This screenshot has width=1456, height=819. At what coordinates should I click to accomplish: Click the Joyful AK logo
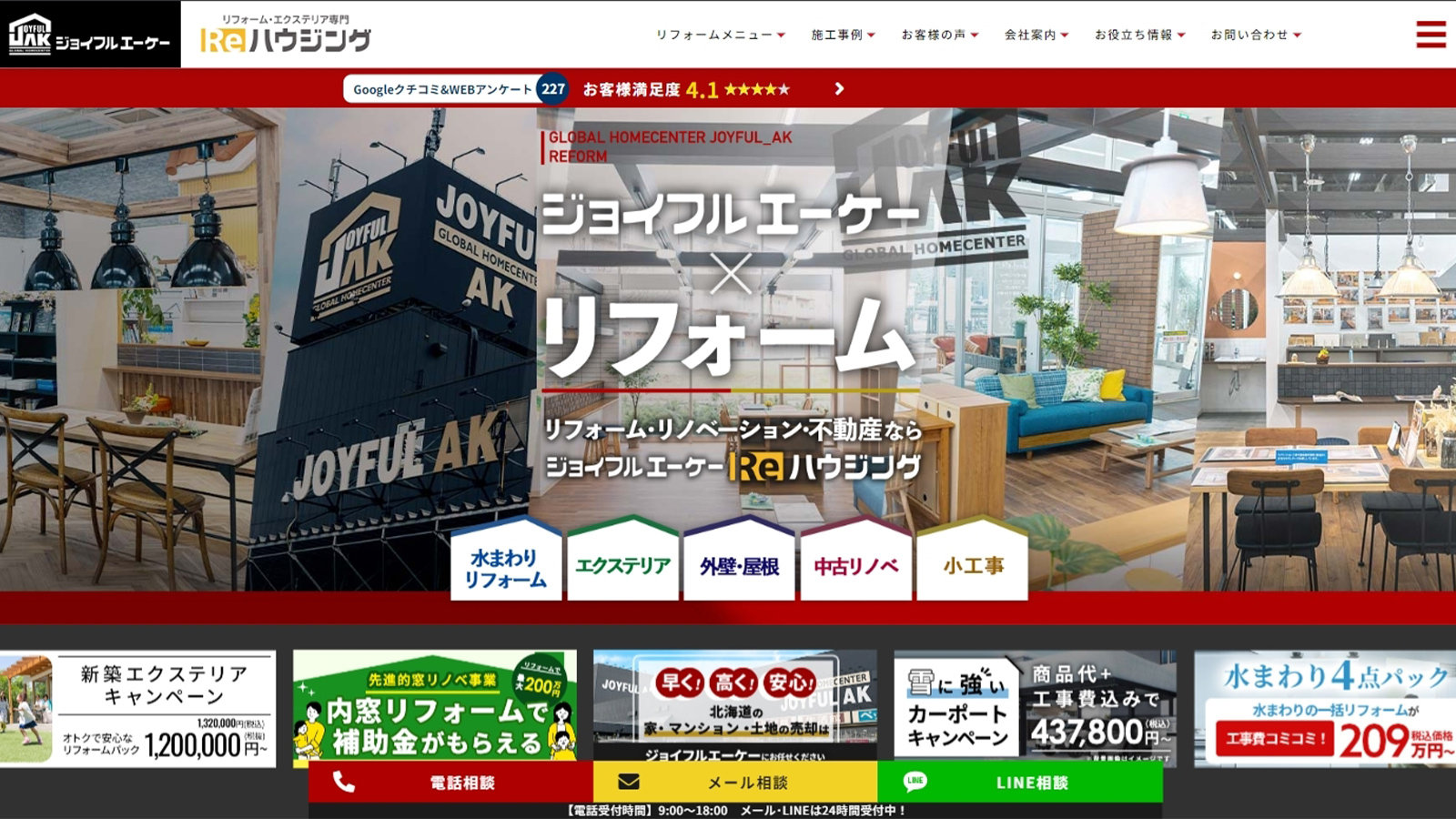point(89,35)
